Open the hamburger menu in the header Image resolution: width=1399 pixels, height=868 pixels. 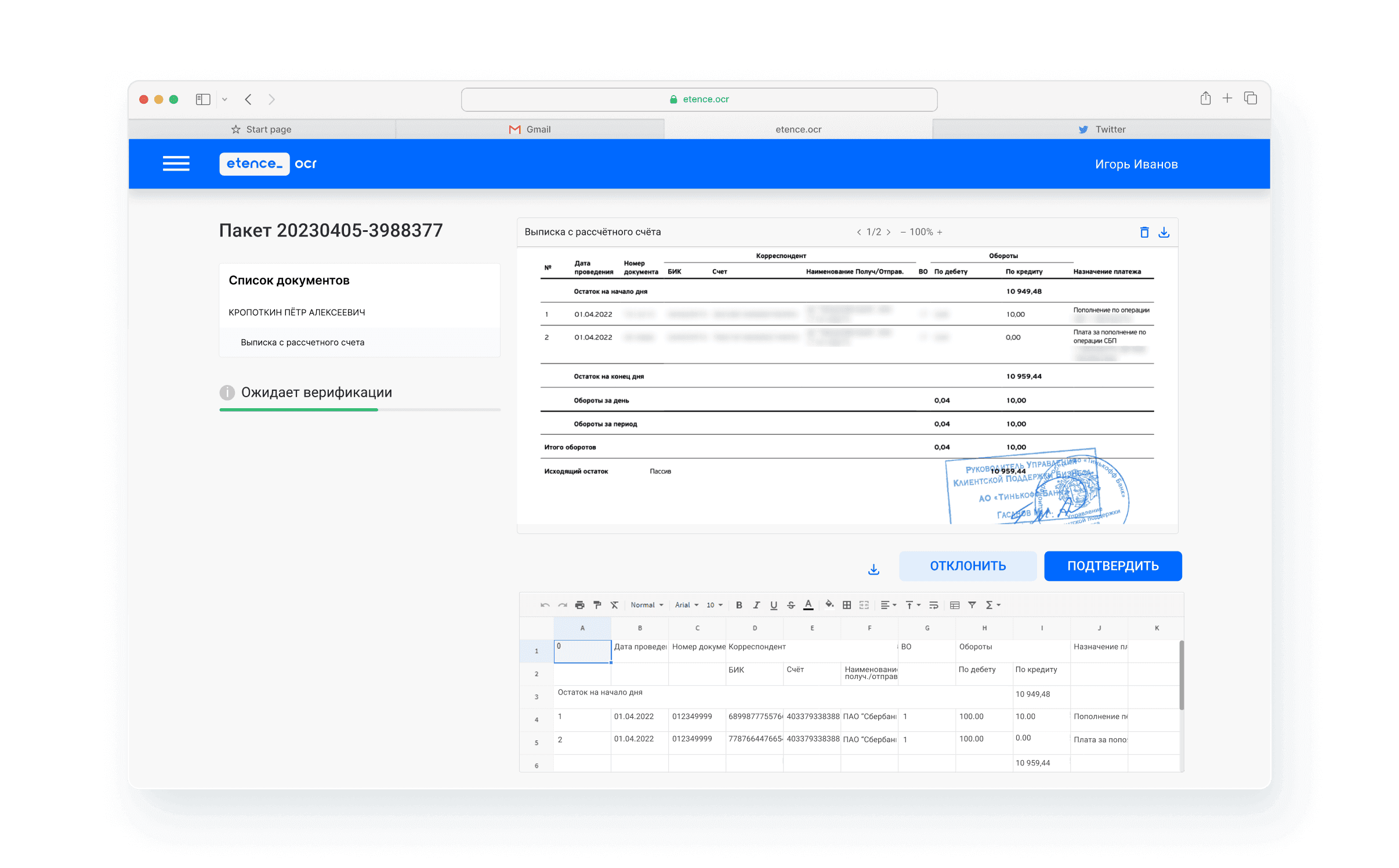coord(176,164)
